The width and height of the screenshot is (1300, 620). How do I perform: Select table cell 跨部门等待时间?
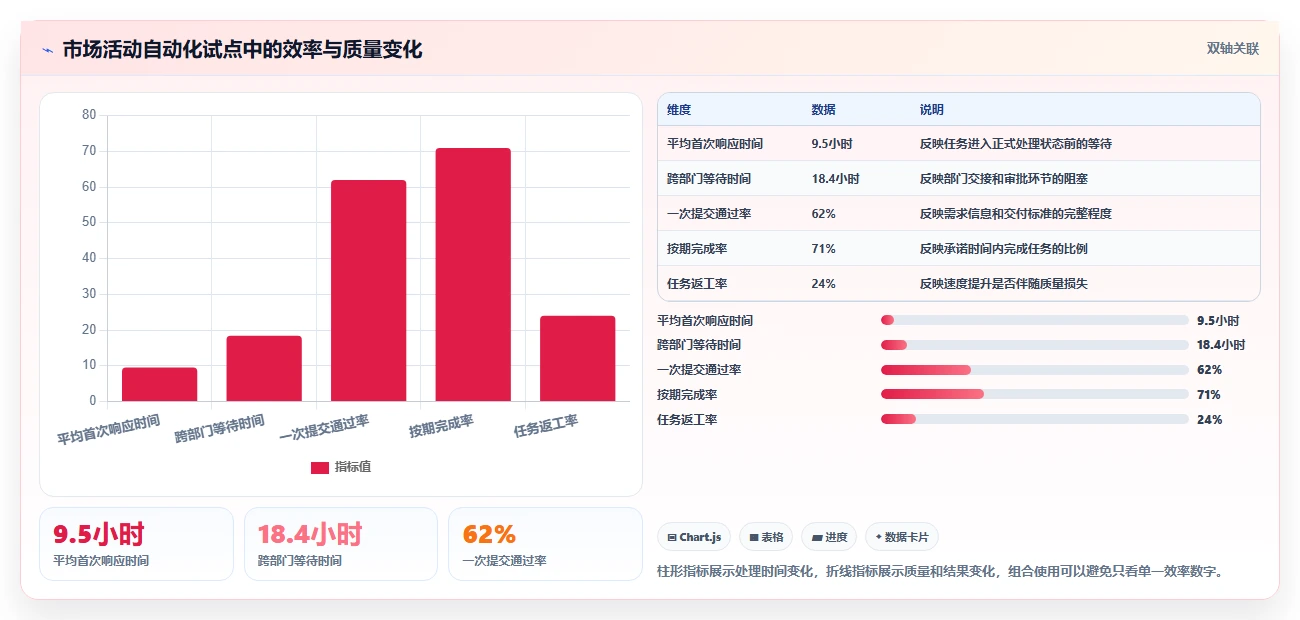pyautogui.click(x=709, y=179)
